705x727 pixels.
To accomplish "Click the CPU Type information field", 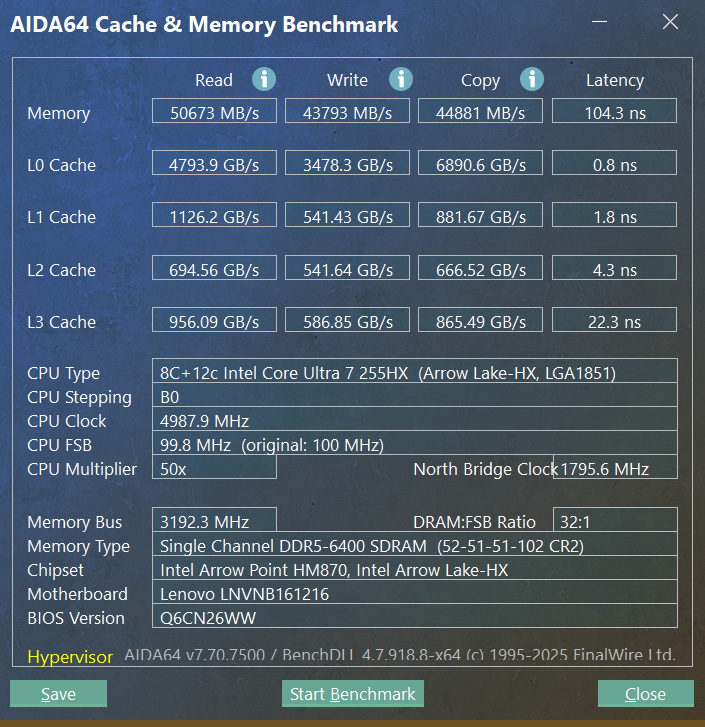I will pos(414,373).
